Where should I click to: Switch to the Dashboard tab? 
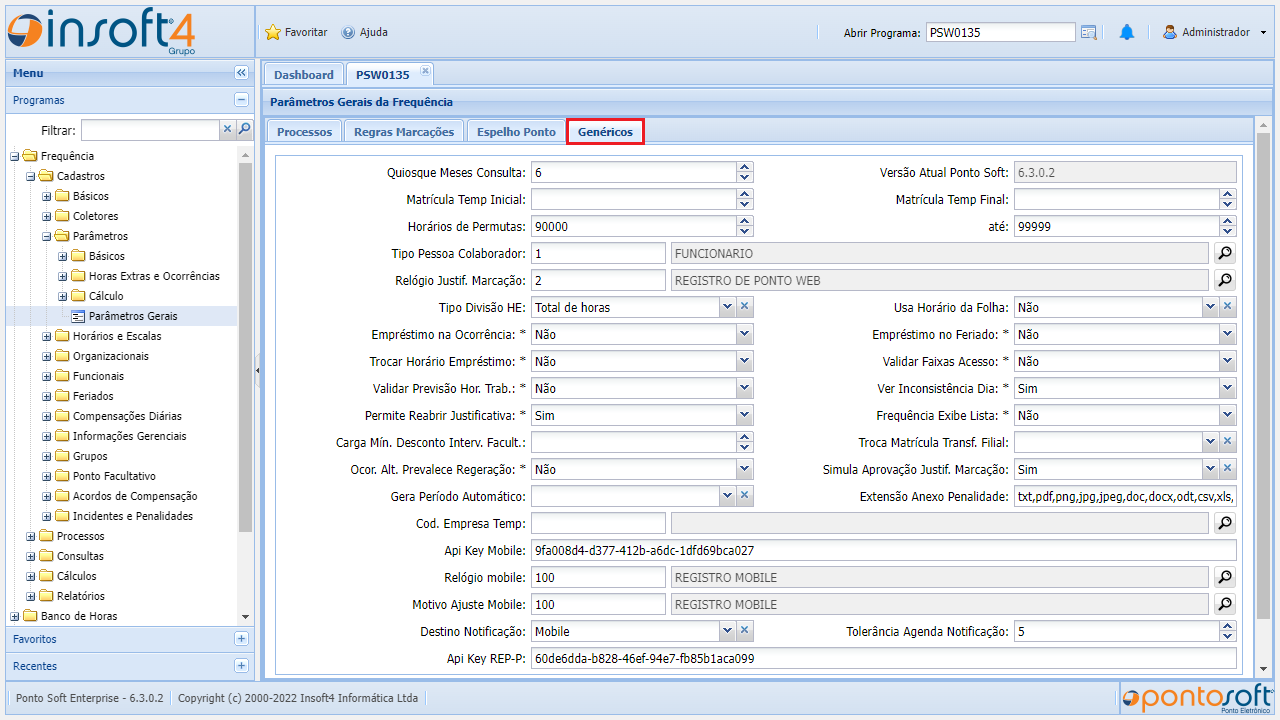click(x=303, y=75)
